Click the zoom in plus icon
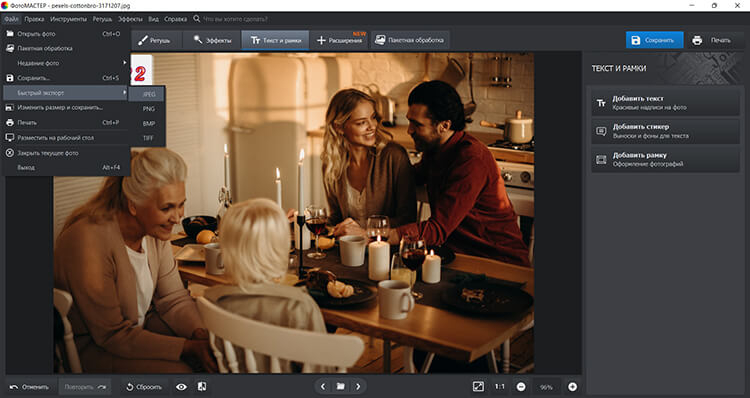The height and width of the screenshot is (398, 750). pyautogui.click(x=572, y=387)
